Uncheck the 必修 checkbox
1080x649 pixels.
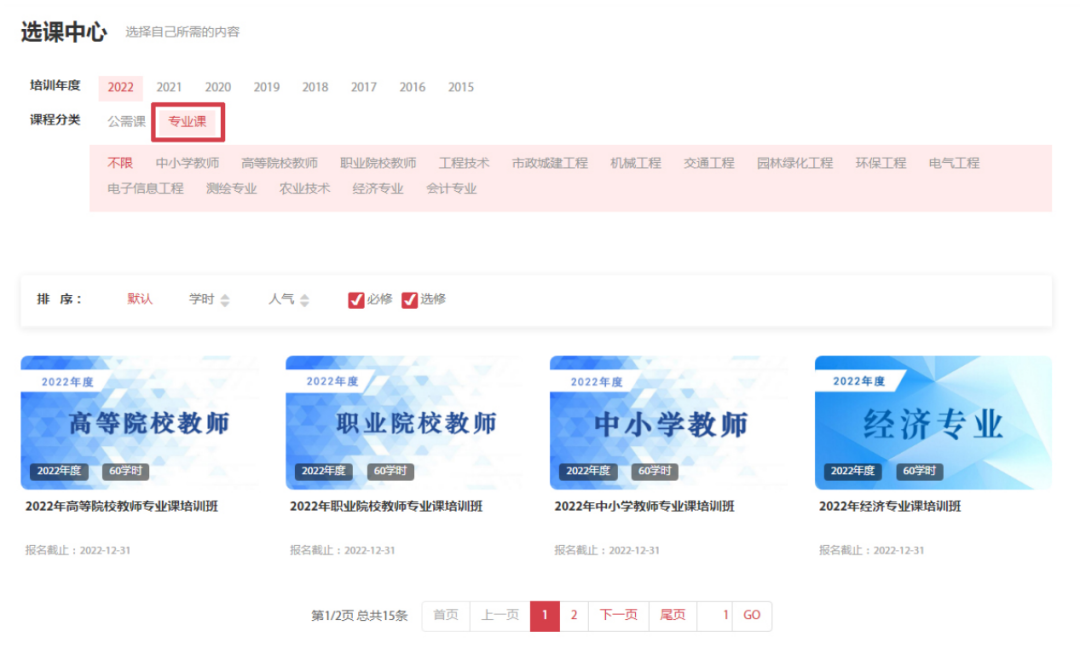coord(357,299)
